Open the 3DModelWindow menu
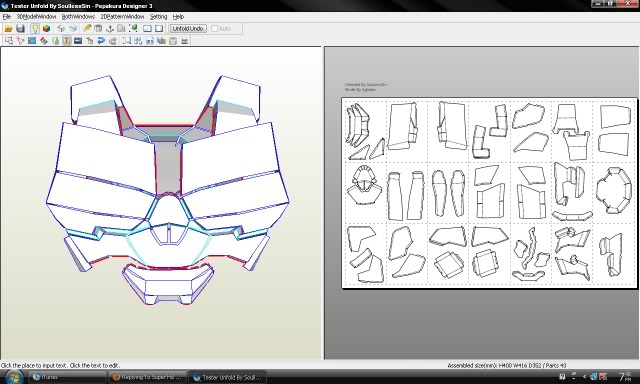The height and width of the screenshot is (384, 640). (36, 17)
